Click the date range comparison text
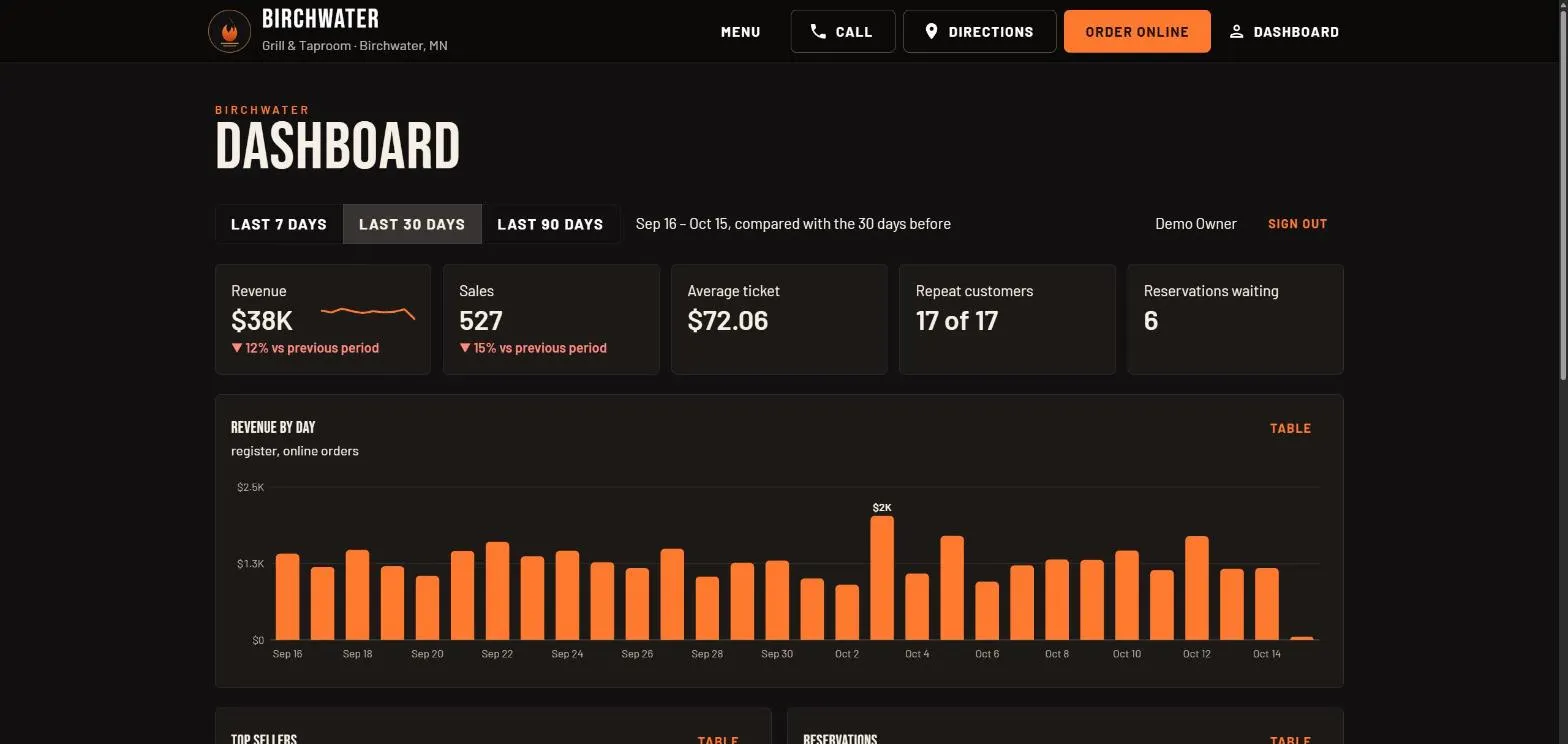1568x744 pixels. pyautogui.click(x=793, y=224)
